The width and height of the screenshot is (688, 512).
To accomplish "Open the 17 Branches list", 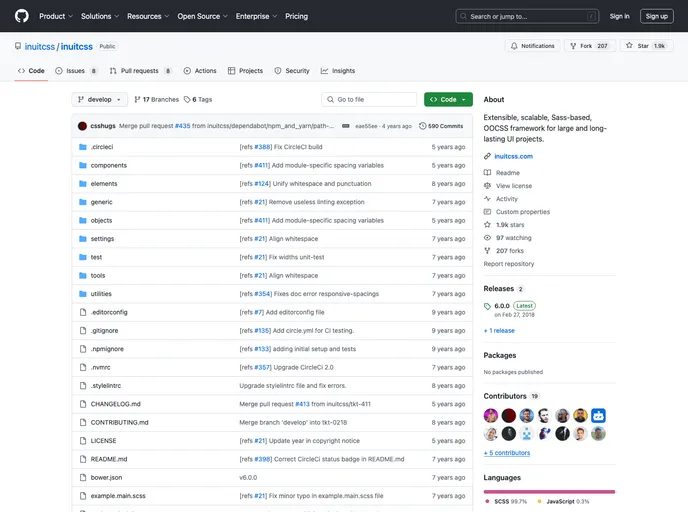I will click(x=156, y=100).
